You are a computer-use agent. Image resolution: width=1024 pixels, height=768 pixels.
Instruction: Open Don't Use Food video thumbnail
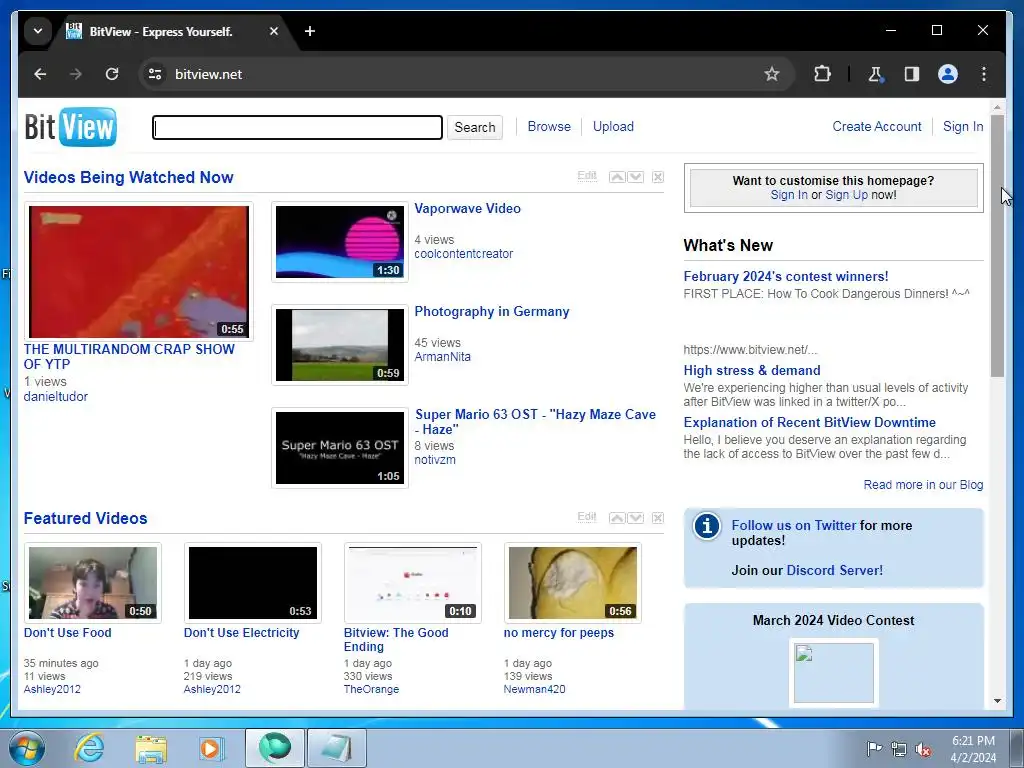[x=93, y=583]
